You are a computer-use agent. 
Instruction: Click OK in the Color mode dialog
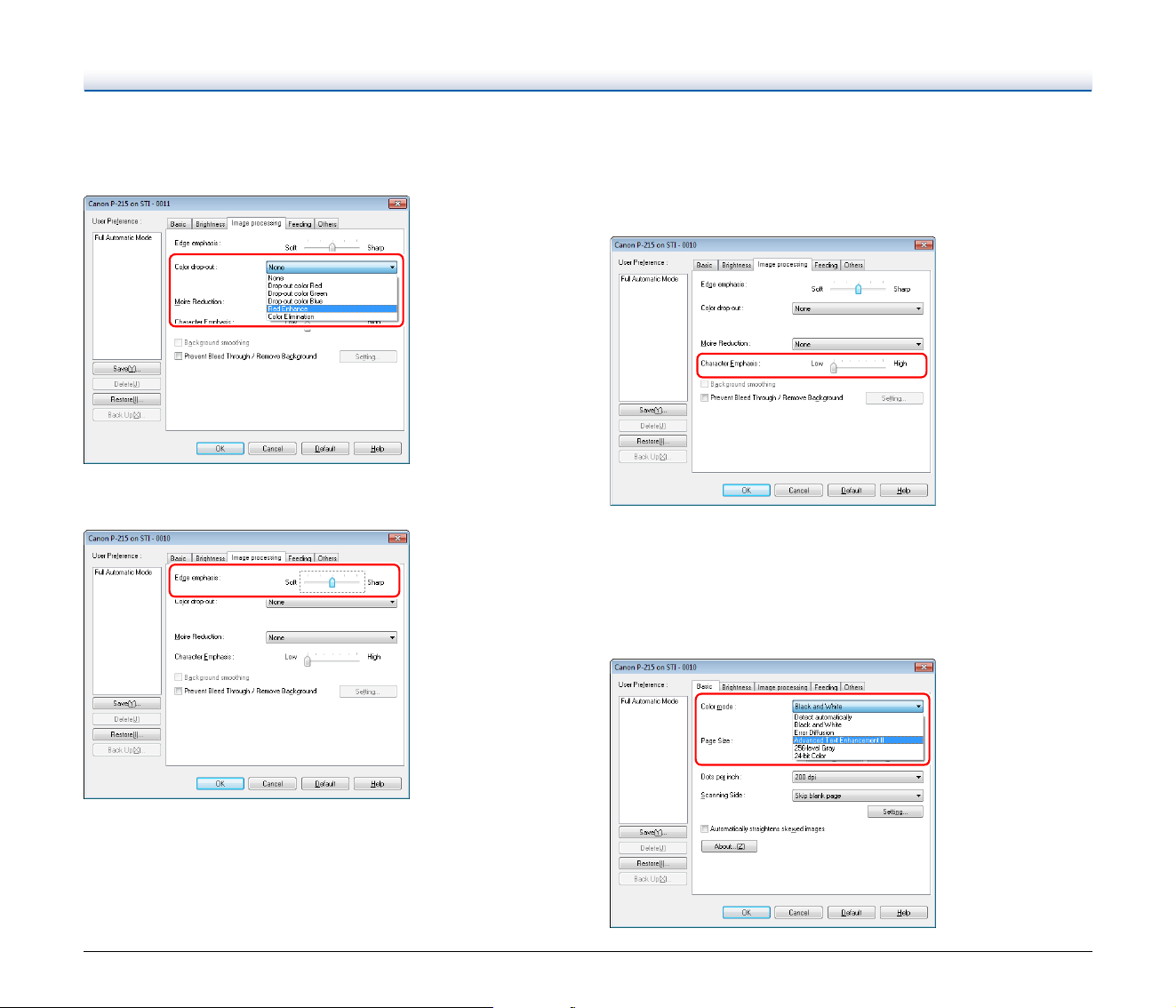(747, 913)
